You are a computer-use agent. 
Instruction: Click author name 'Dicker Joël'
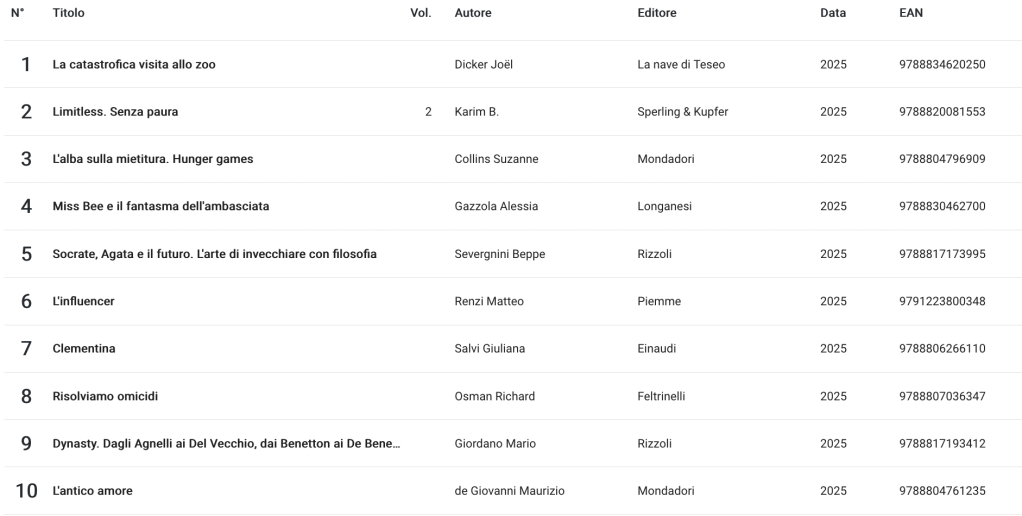(x=484, y=65)
